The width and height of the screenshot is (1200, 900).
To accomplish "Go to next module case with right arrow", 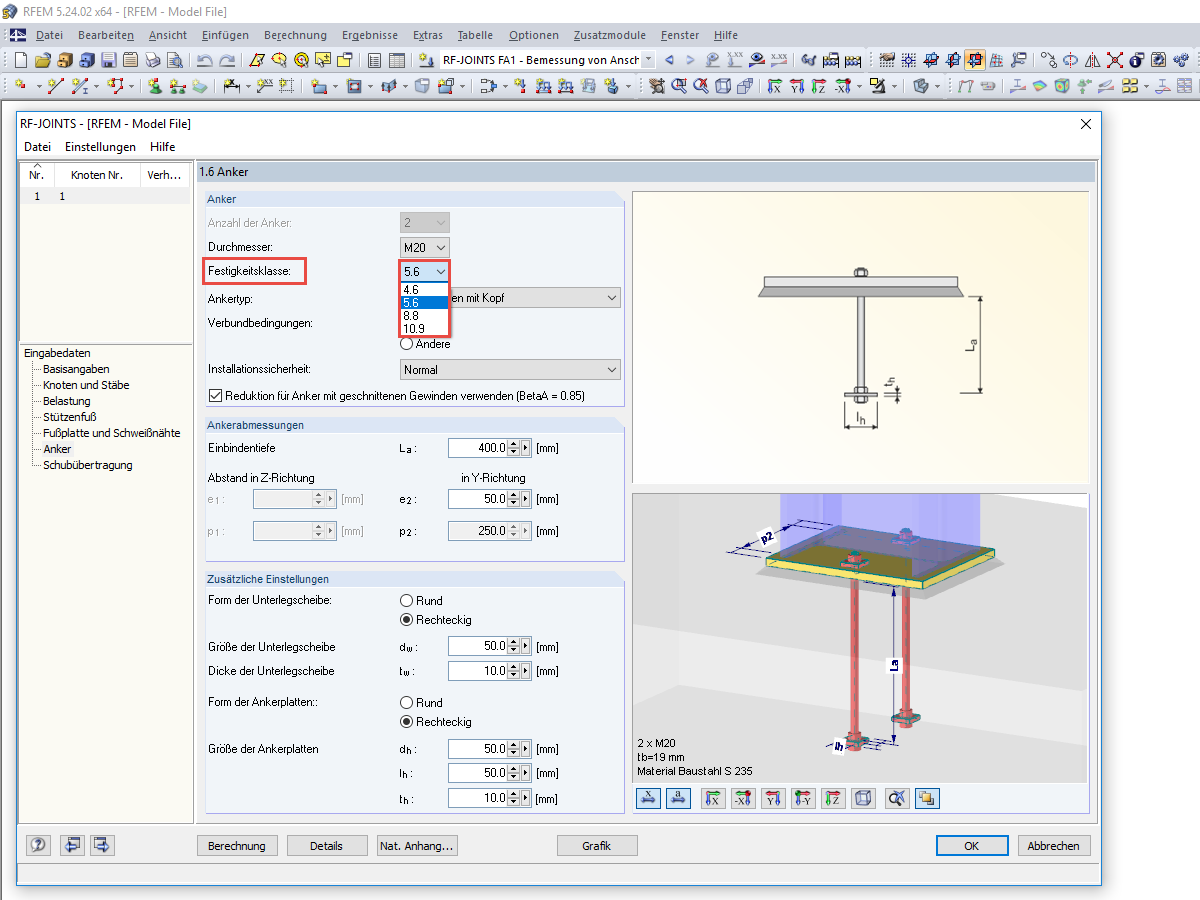I will coord(690,60).
